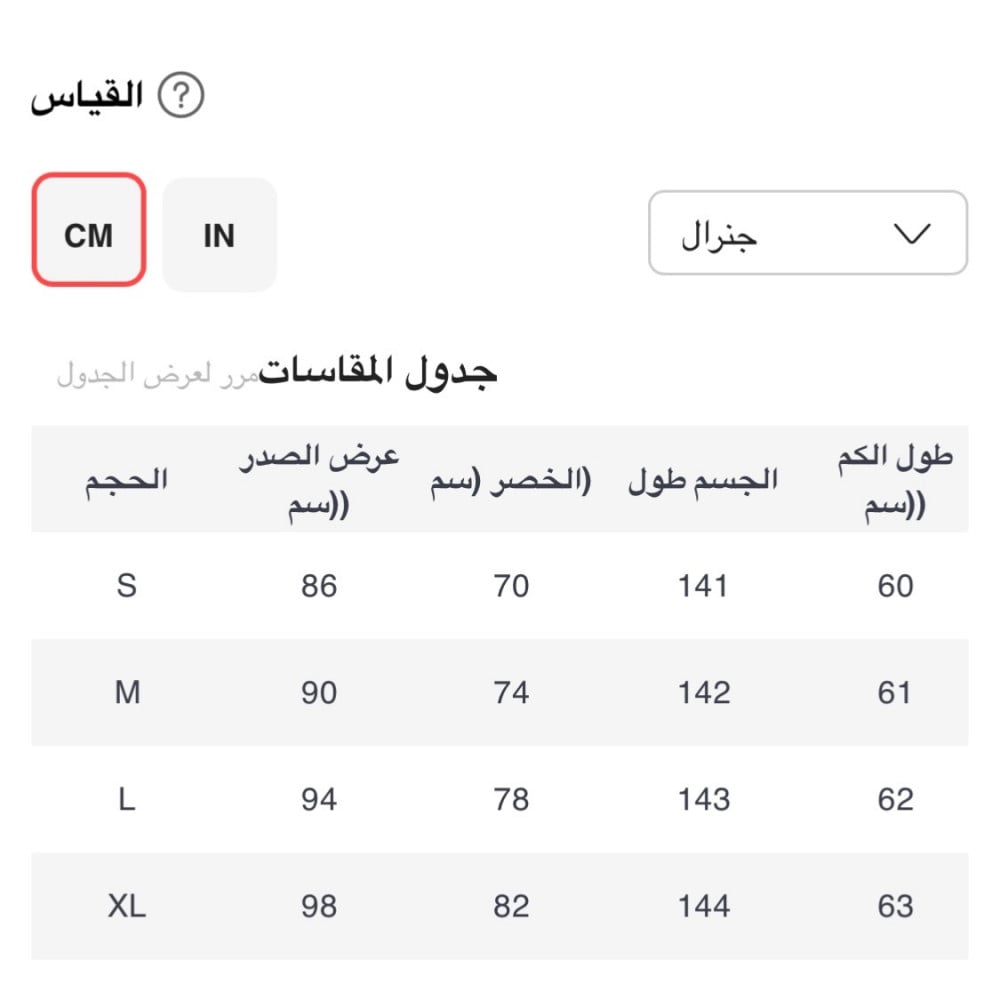Click the الخصر column header

pos(511,480)
